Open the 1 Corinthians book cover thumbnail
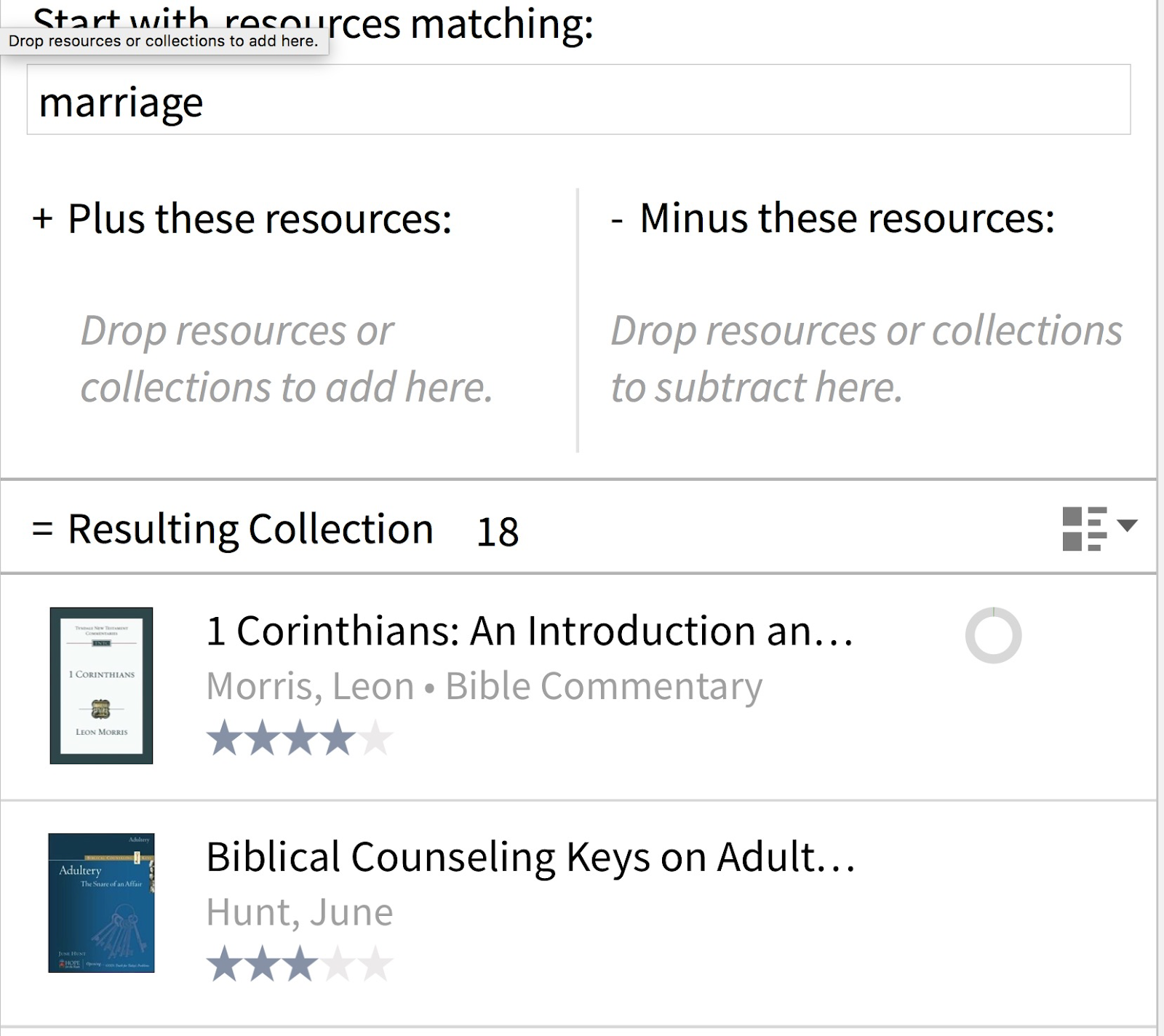The height and width of the screenshot is (1036, 1164). pos(101,685)
